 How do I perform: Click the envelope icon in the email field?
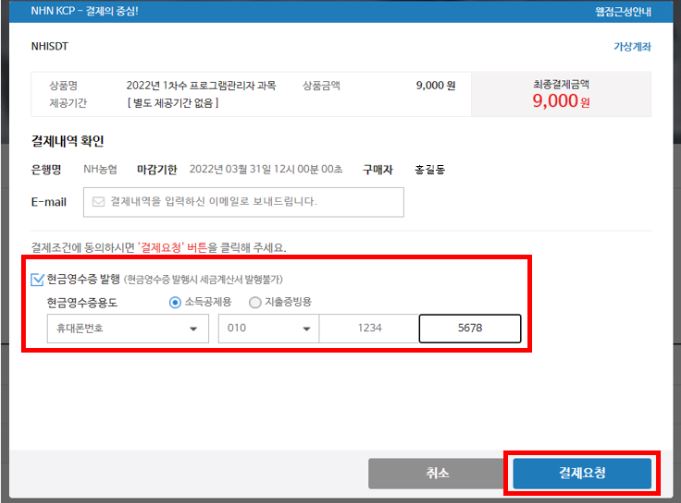99,202
